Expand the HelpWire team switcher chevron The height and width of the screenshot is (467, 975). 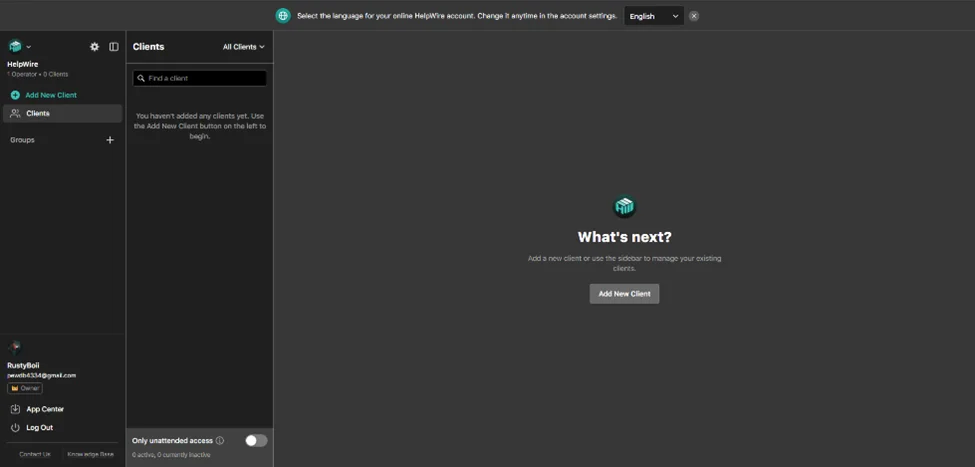(x=28, y=47)
